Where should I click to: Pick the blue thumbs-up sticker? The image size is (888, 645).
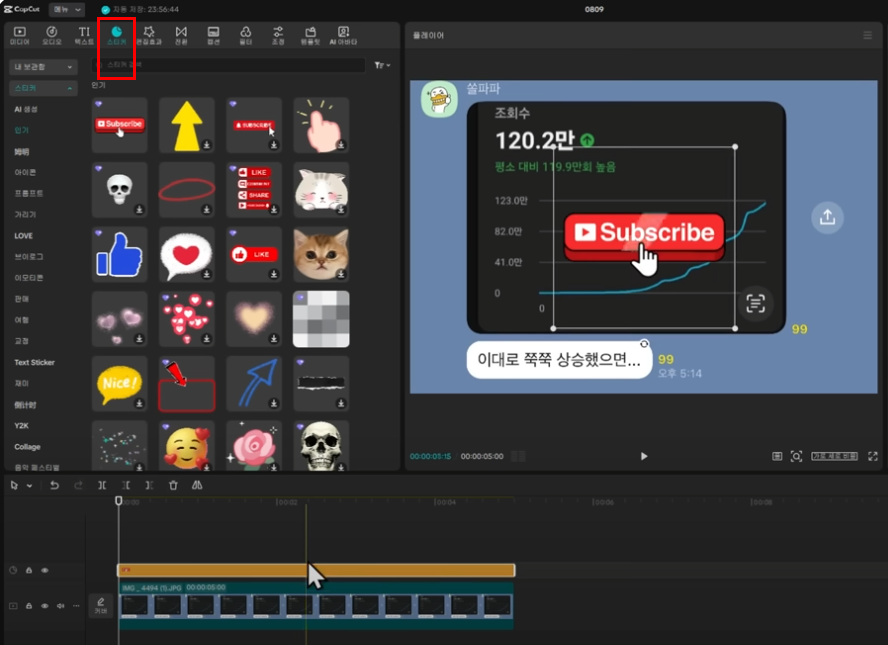coord(119,254)
